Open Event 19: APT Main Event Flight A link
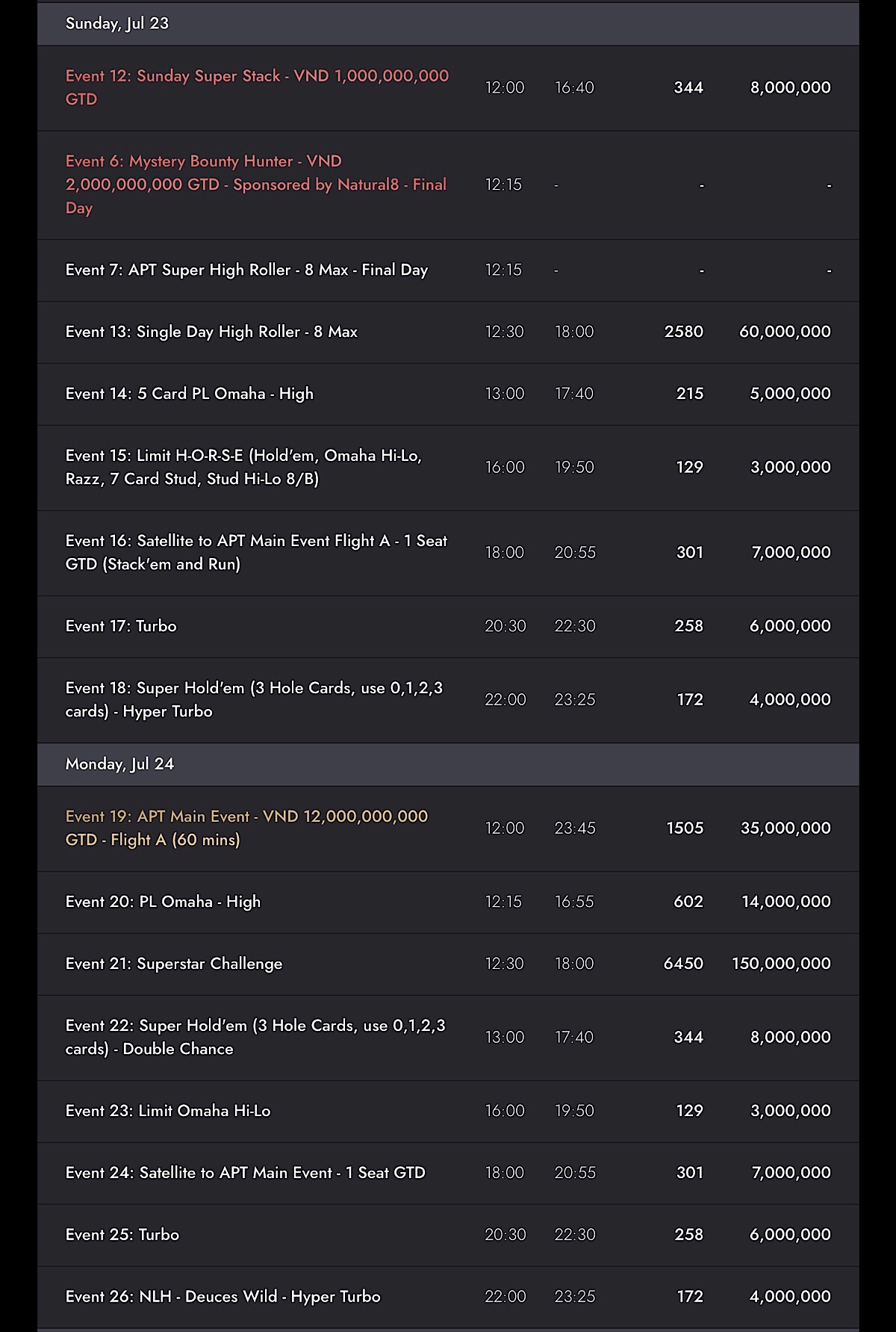 click(x=246, y=828)
